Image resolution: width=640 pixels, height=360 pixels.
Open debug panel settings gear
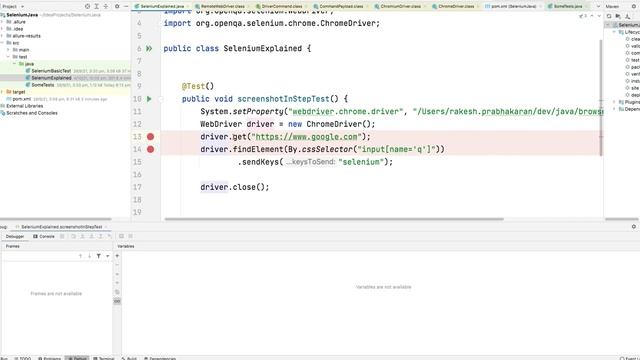pyautogui.click(x=634, y=227)
